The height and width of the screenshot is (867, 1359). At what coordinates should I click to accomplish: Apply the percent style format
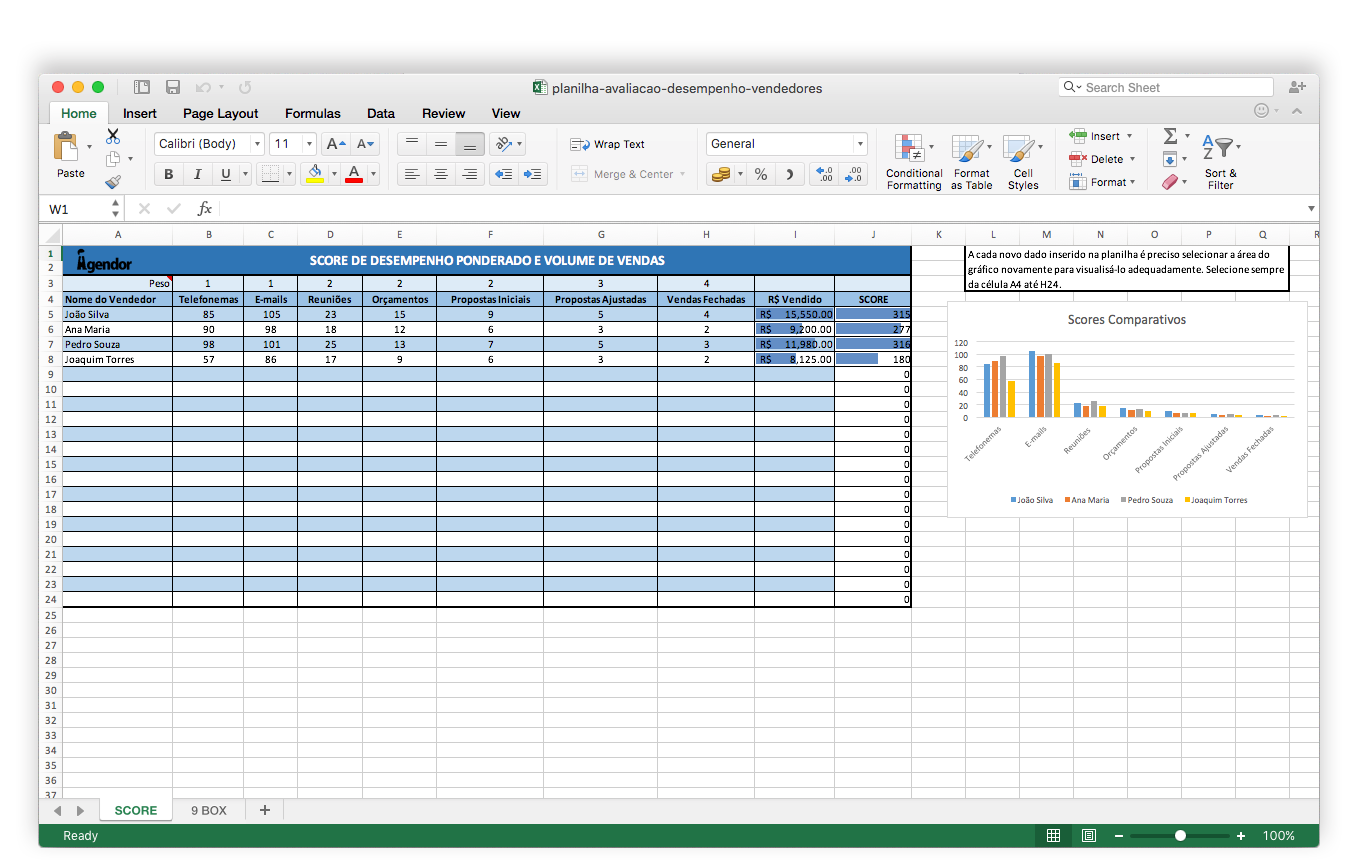[x=761, y=174]
